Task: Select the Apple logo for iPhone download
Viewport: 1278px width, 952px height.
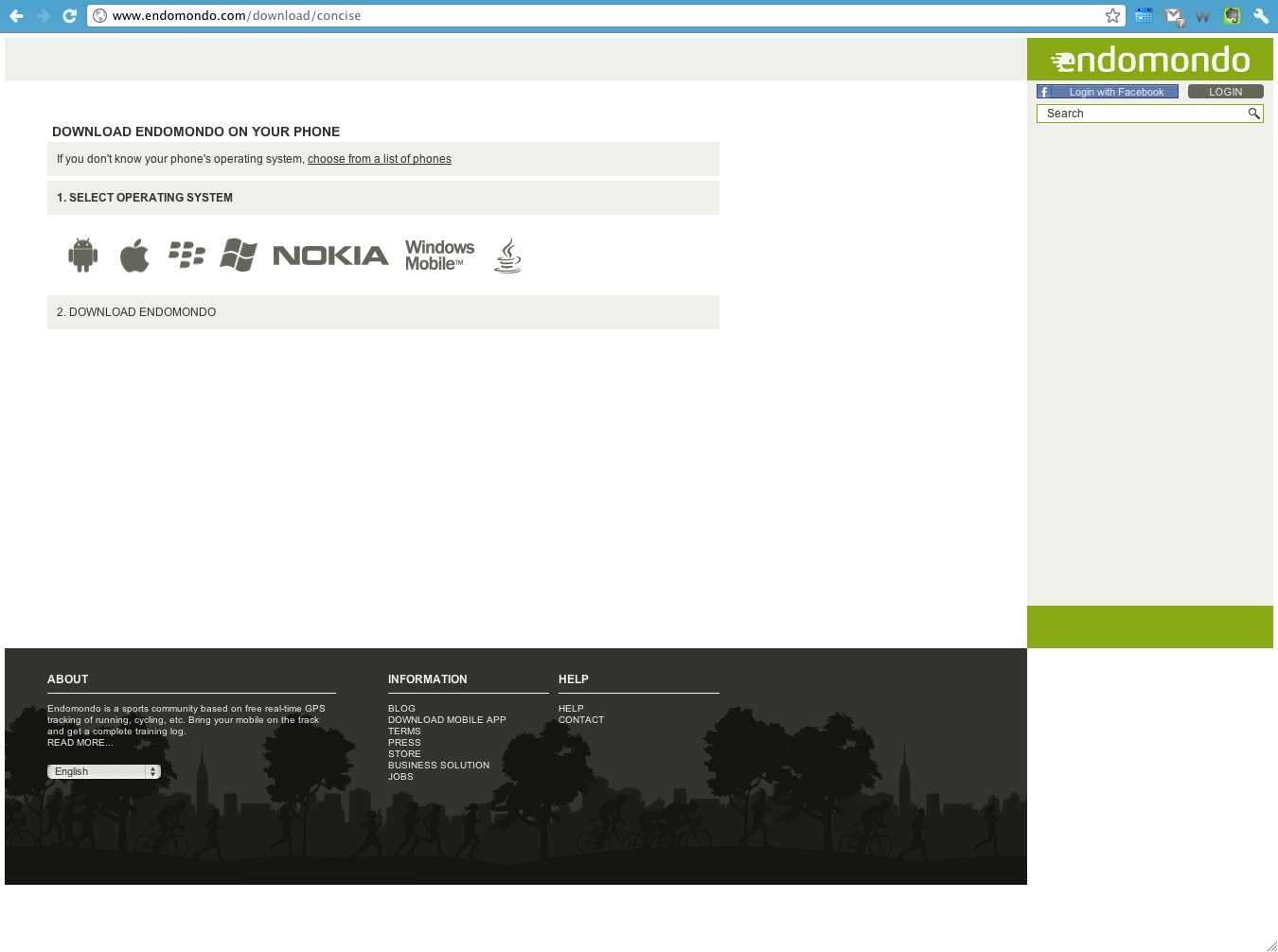Action: [x=133, y=254]
